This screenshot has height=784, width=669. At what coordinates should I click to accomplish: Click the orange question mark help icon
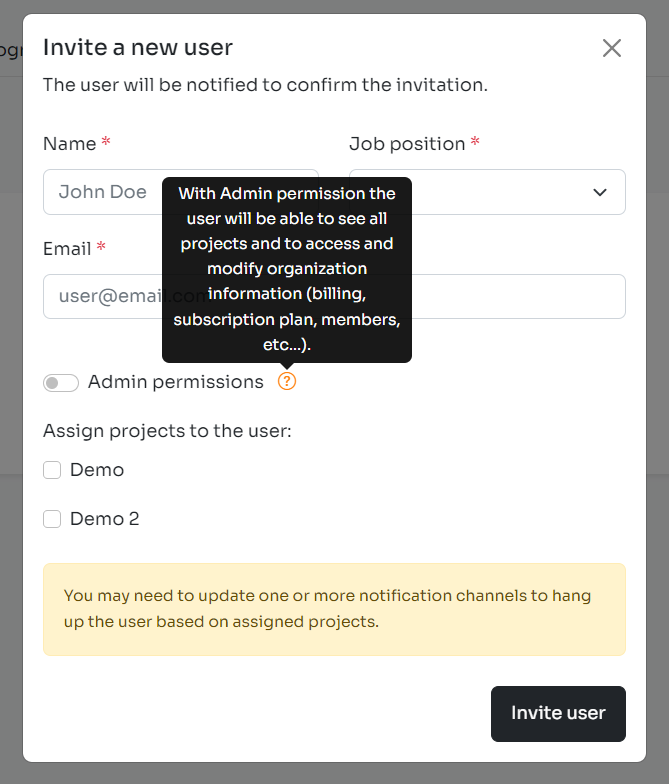pos(287,381)
